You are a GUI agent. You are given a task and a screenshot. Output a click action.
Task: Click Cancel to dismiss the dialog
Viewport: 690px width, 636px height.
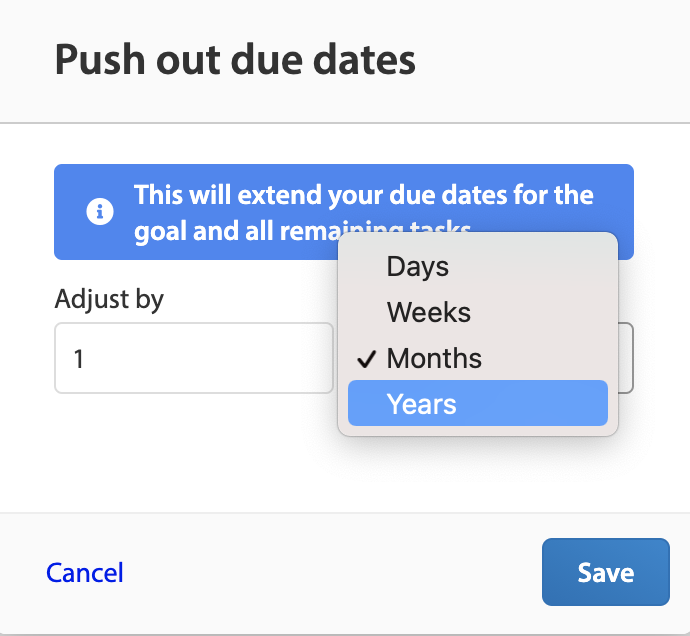[85, 573]
